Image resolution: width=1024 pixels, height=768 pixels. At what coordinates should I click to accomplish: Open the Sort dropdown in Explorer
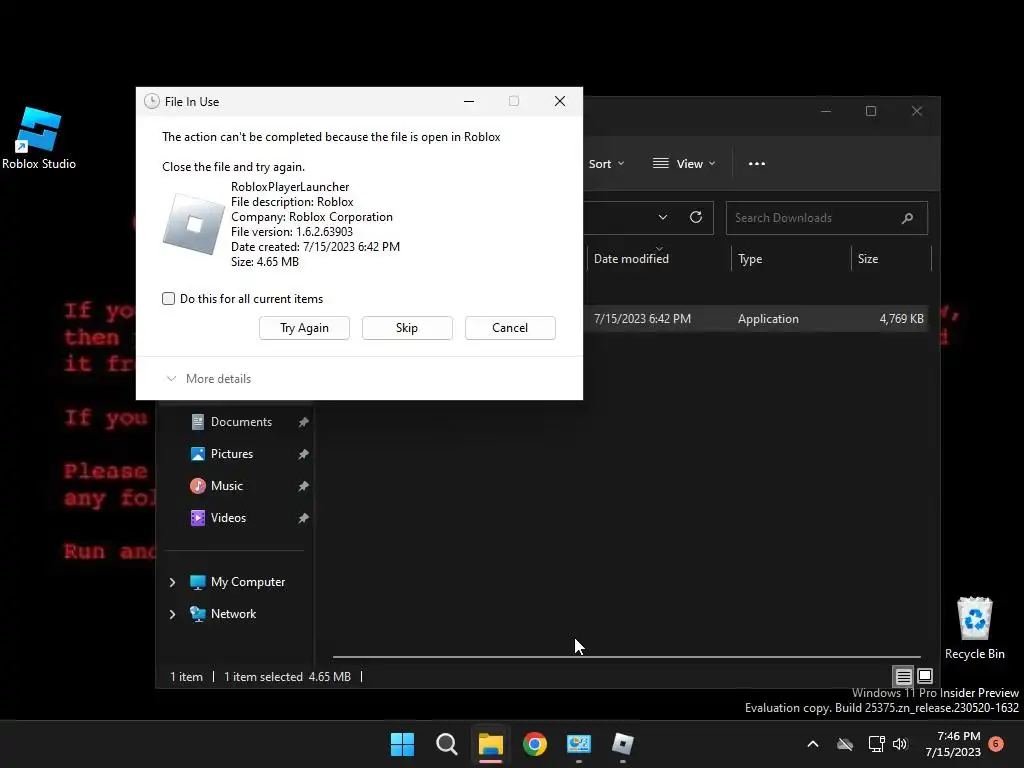606,163
